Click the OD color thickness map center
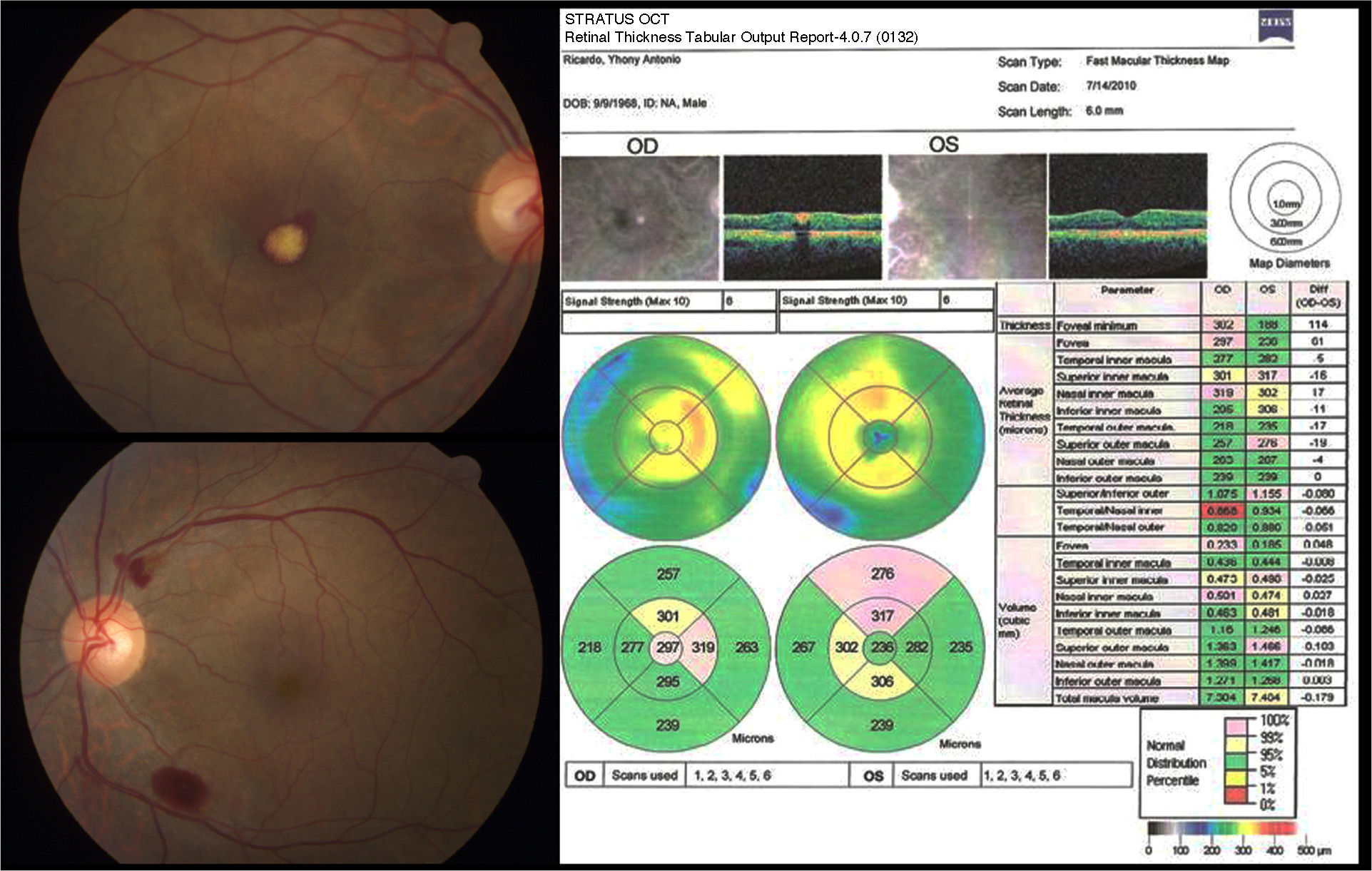 pyautogui.click(x=666, y=436)
